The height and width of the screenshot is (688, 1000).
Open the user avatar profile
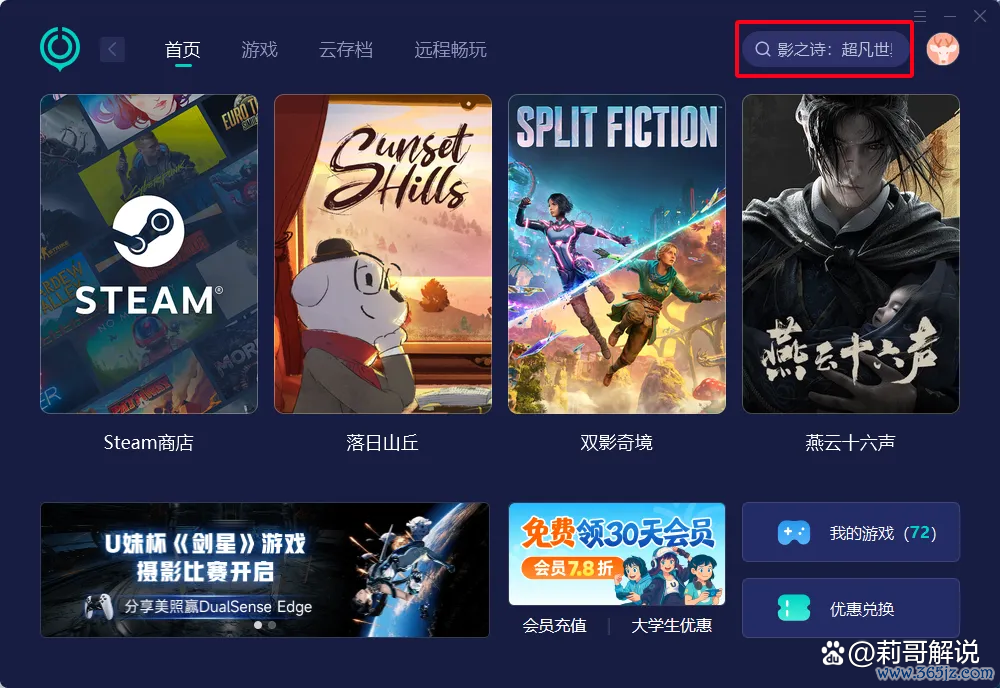(943, 49)
